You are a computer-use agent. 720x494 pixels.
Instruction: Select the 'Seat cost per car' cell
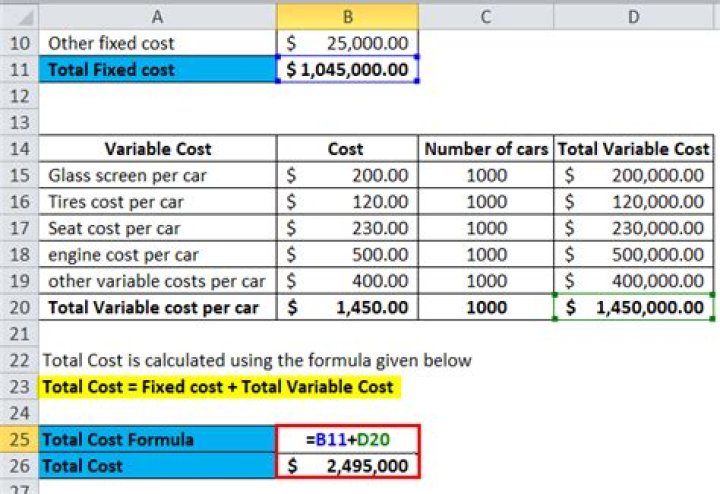tap(158, 228)
